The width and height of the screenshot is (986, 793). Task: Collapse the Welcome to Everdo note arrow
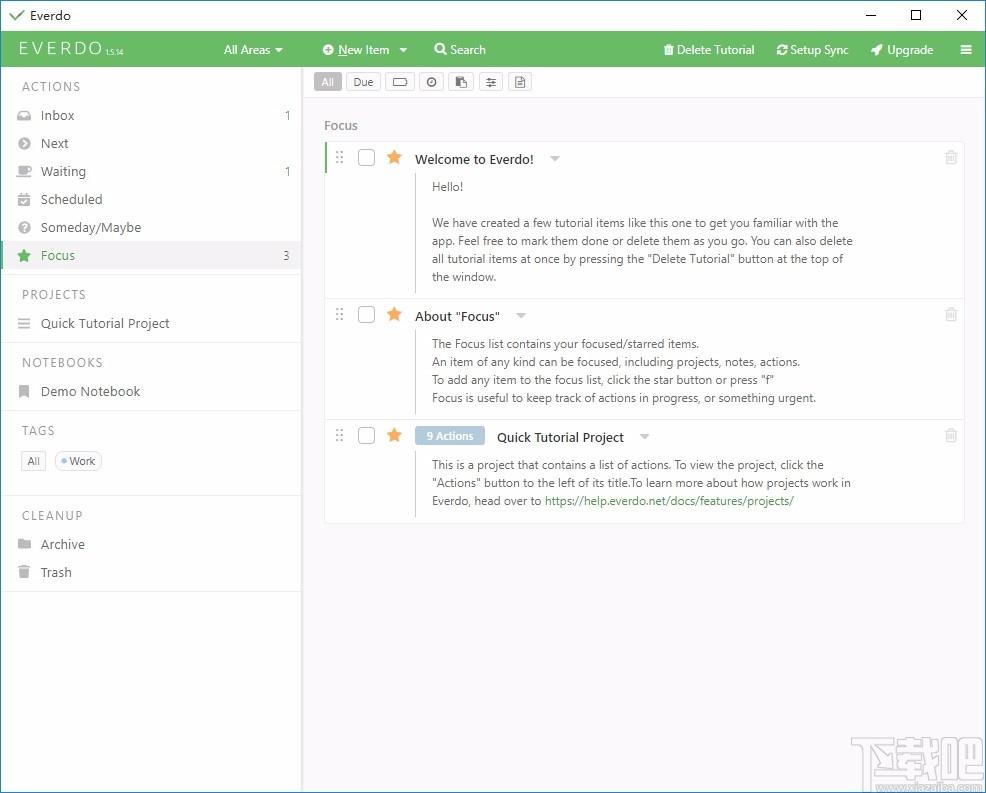(555, 158)
